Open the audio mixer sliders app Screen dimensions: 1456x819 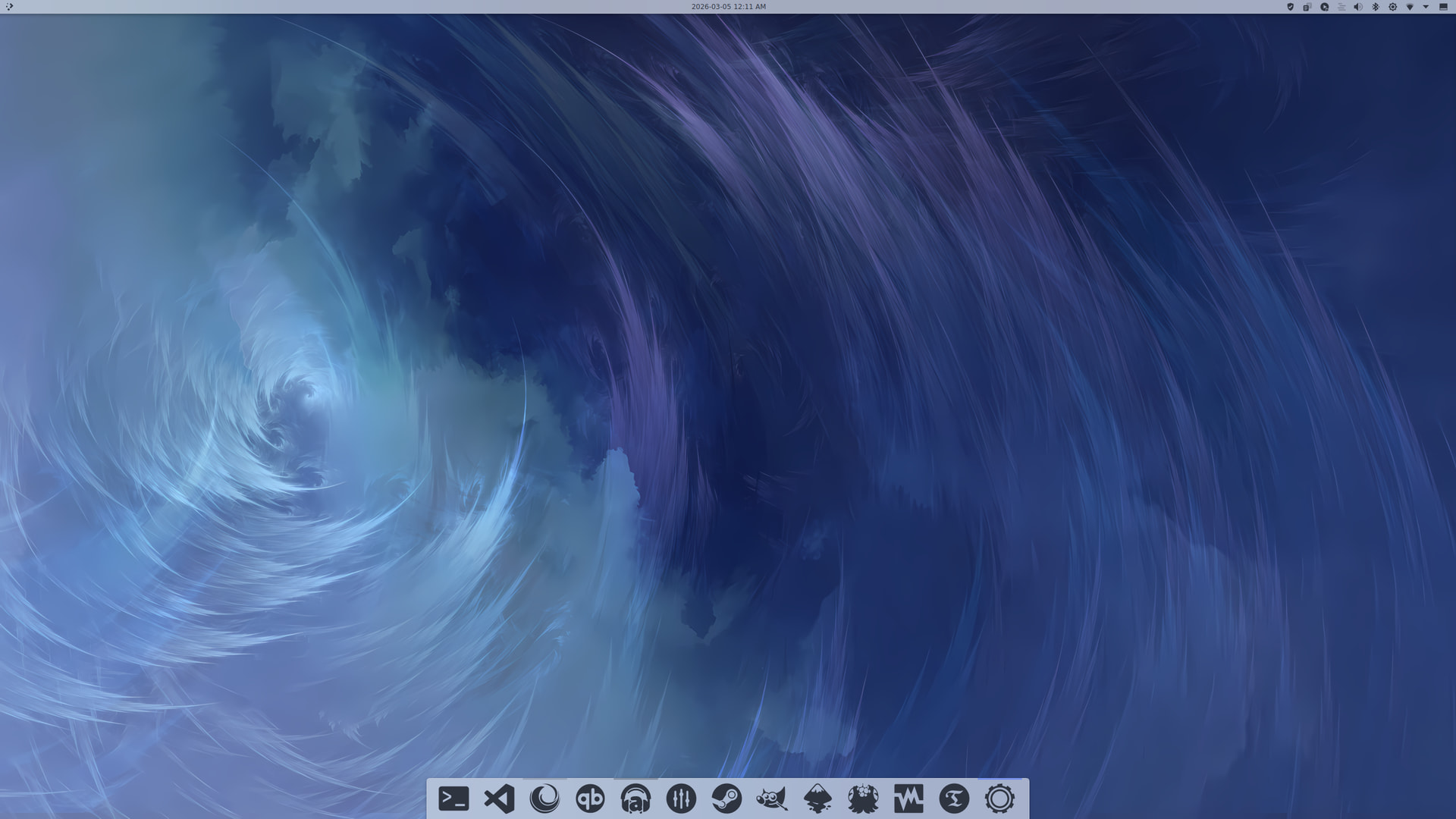coord(681,799)
